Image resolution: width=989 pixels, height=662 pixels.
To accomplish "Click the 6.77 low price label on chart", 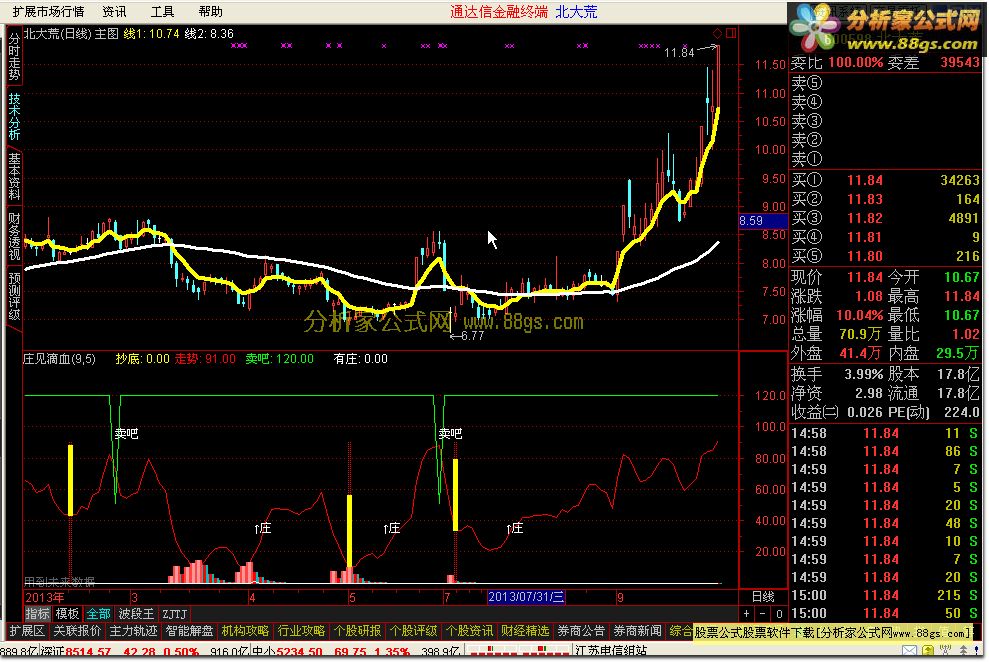I will click(x=472, y=335).
